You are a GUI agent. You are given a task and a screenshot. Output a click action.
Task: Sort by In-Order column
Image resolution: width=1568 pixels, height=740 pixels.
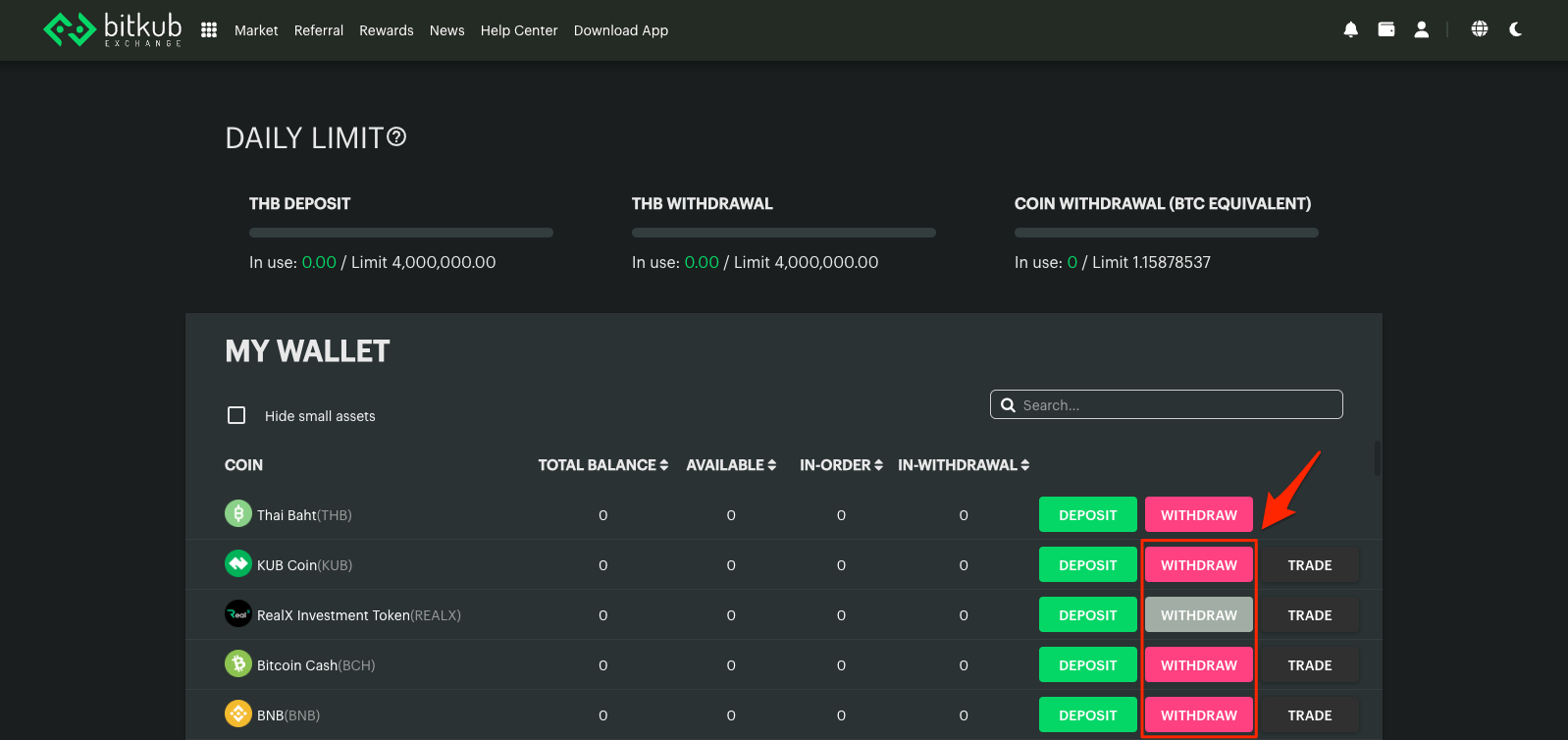tap(841, 465)
